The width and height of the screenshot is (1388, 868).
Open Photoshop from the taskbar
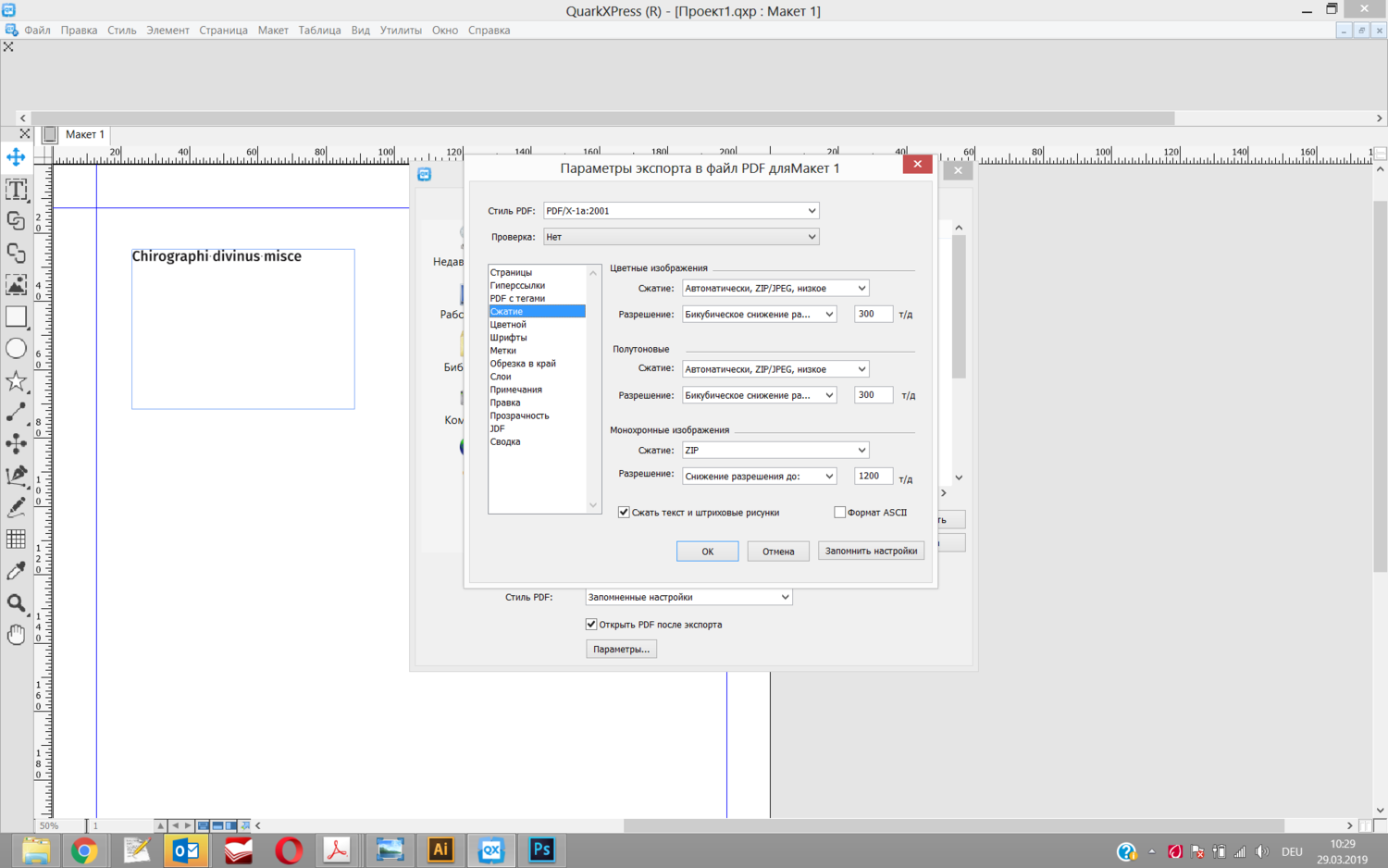(541, 849)
